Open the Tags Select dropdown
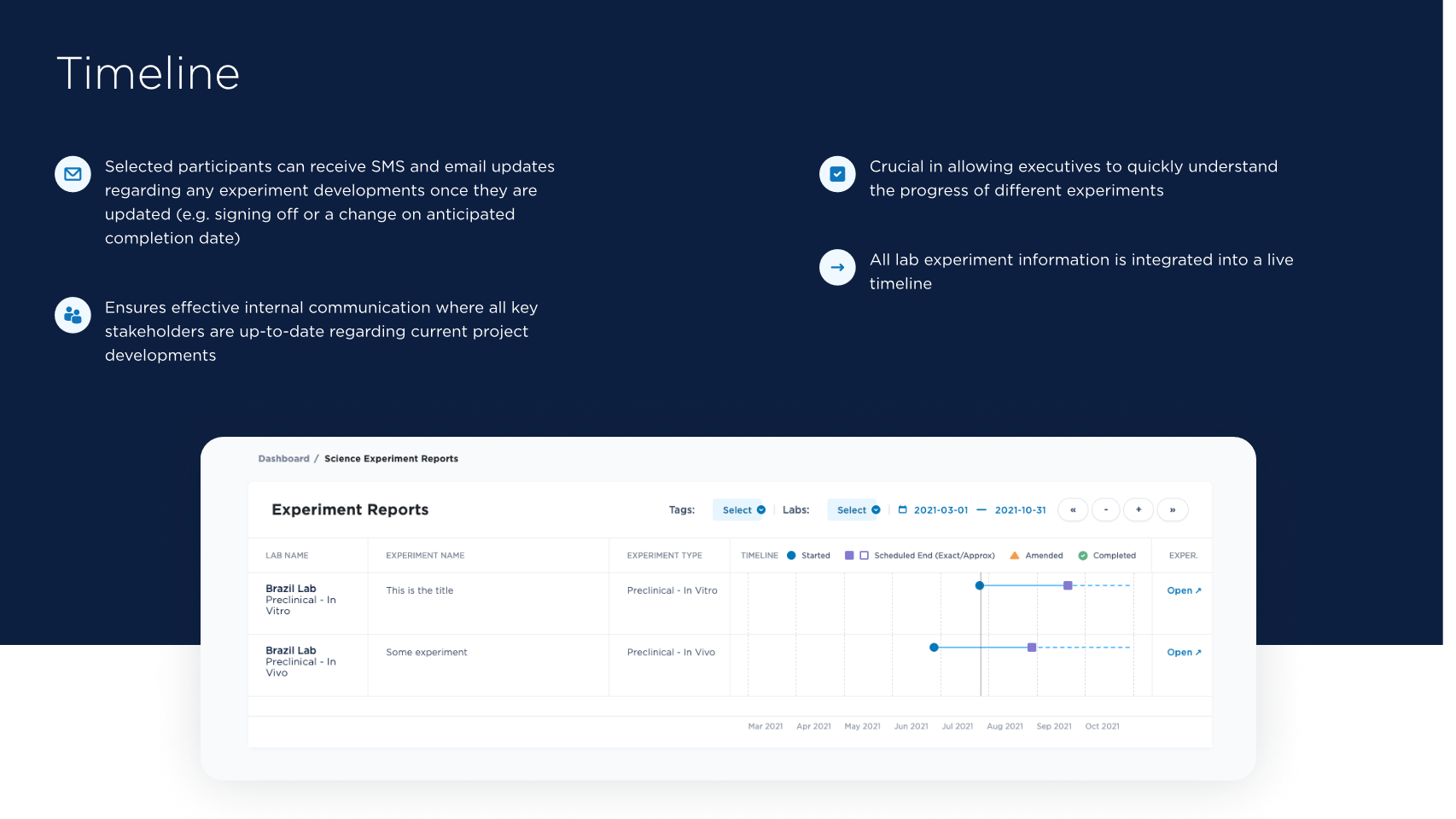 click(740, 509)
